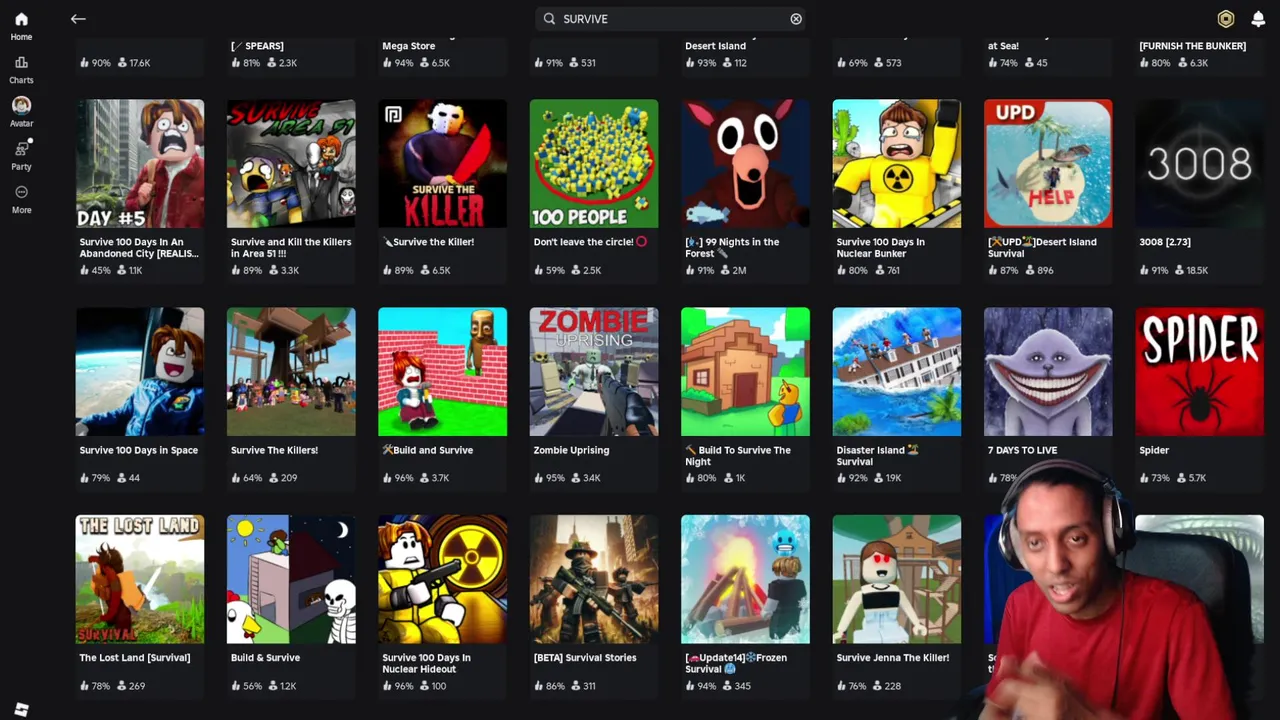Open Party in sidebar
Screen dimensions: 1280x720
21,155
